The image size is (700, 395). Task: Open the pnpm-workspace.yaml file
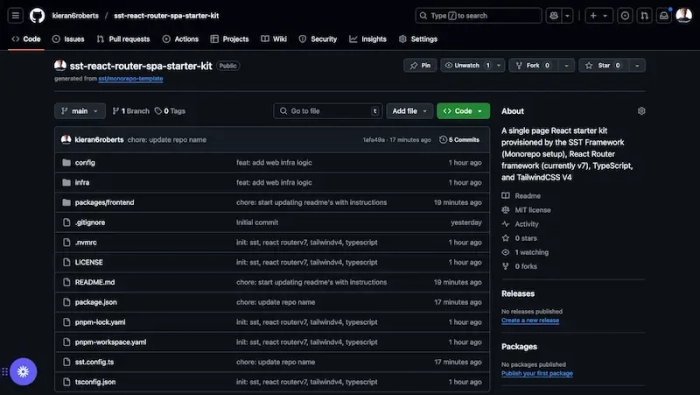click(x=110, y=342)
